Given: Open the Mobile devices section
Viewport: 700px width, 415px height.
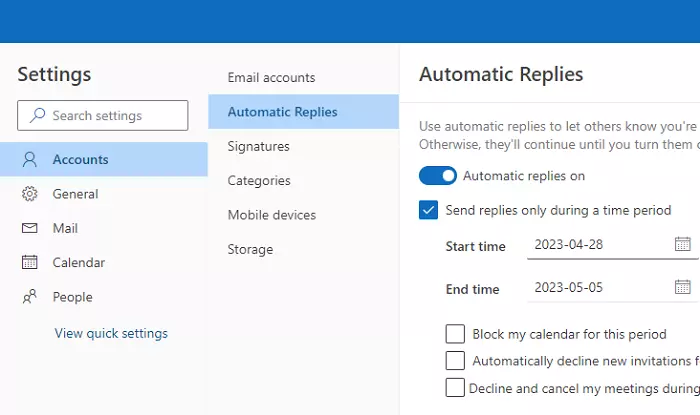Looking at the screenshot, I should click(304, 215).
